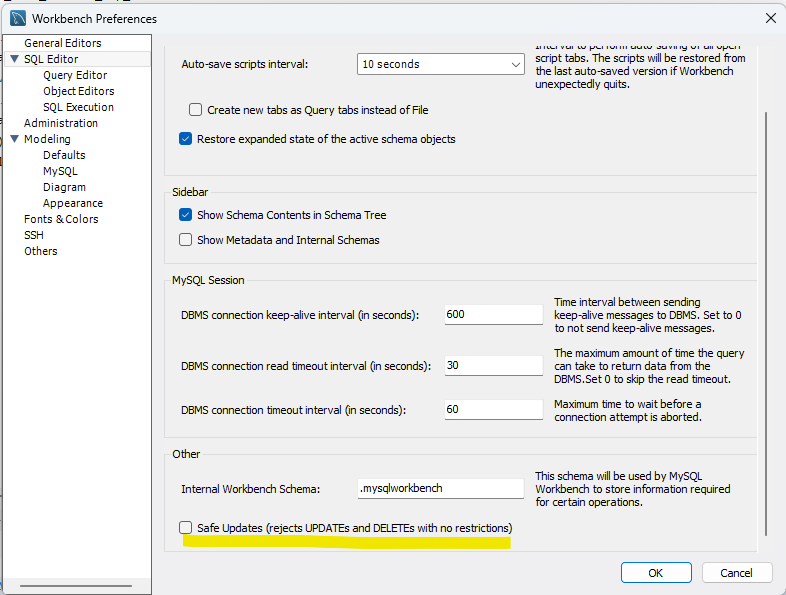786x595 pixels.
Task: Open the Defaults page under Modeling
Action: coord(64,155)
